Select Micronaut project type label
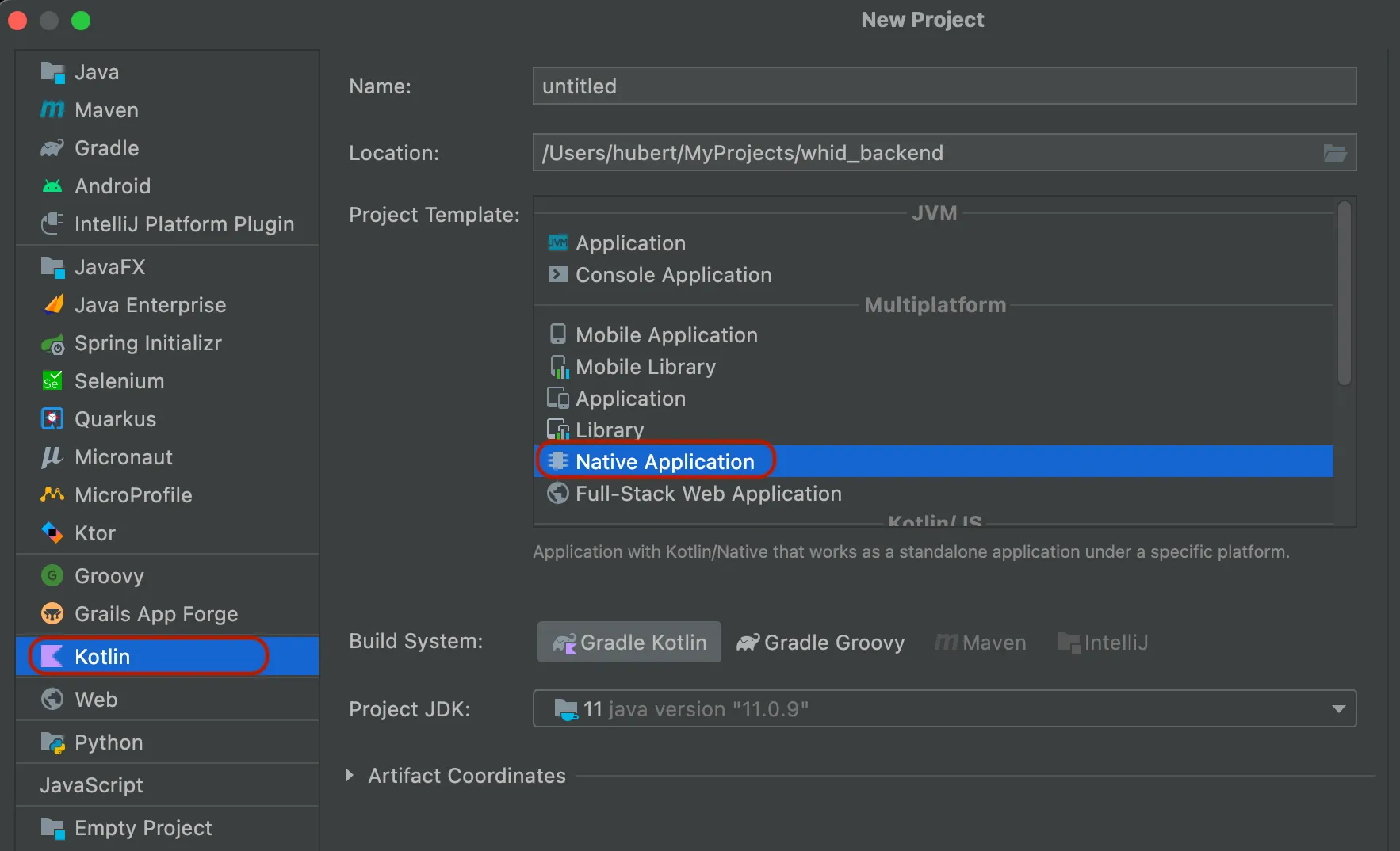The width and height of the screenshot is (1400, 851). pyautogui.click(x=124, y=457)
